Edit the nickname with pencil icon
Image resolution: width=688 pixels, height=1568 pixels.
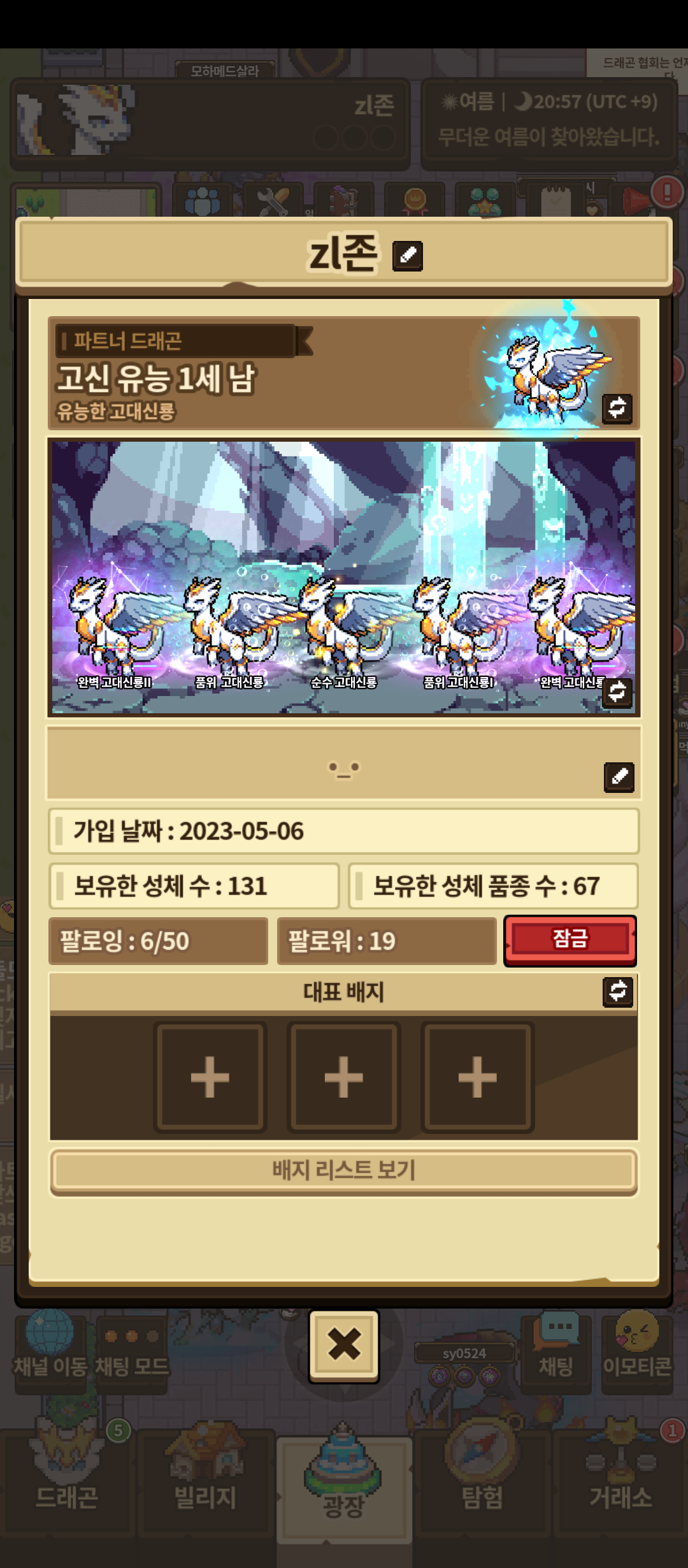pos(408,256)
